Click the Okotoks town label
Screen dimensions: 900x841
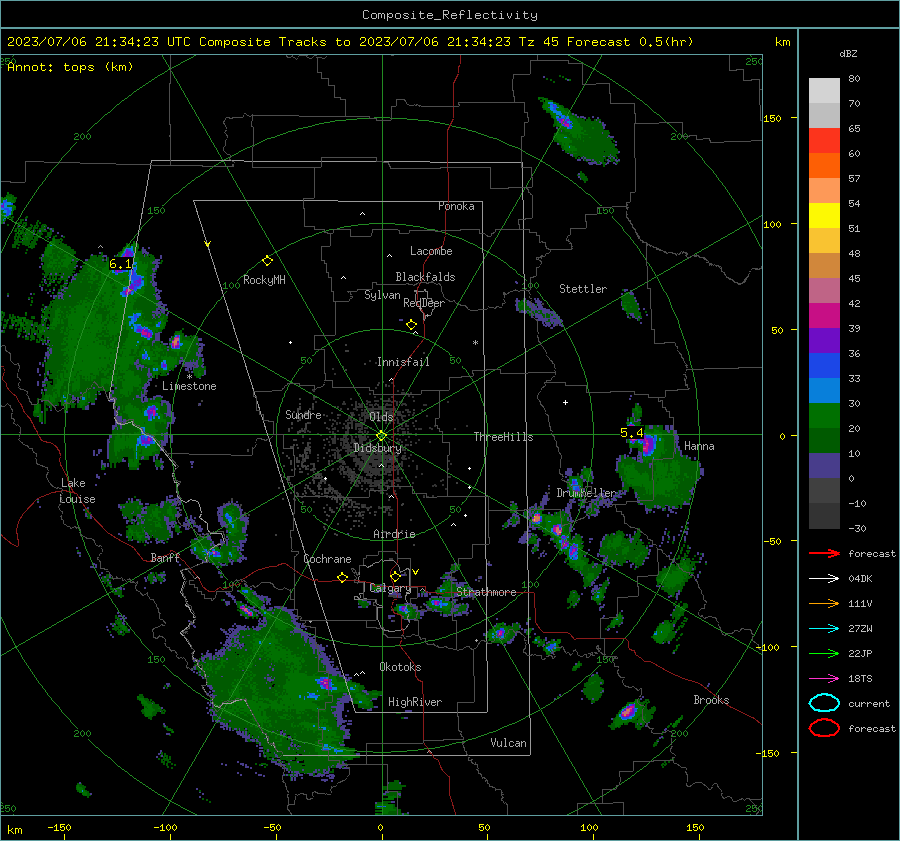point(400,667)
